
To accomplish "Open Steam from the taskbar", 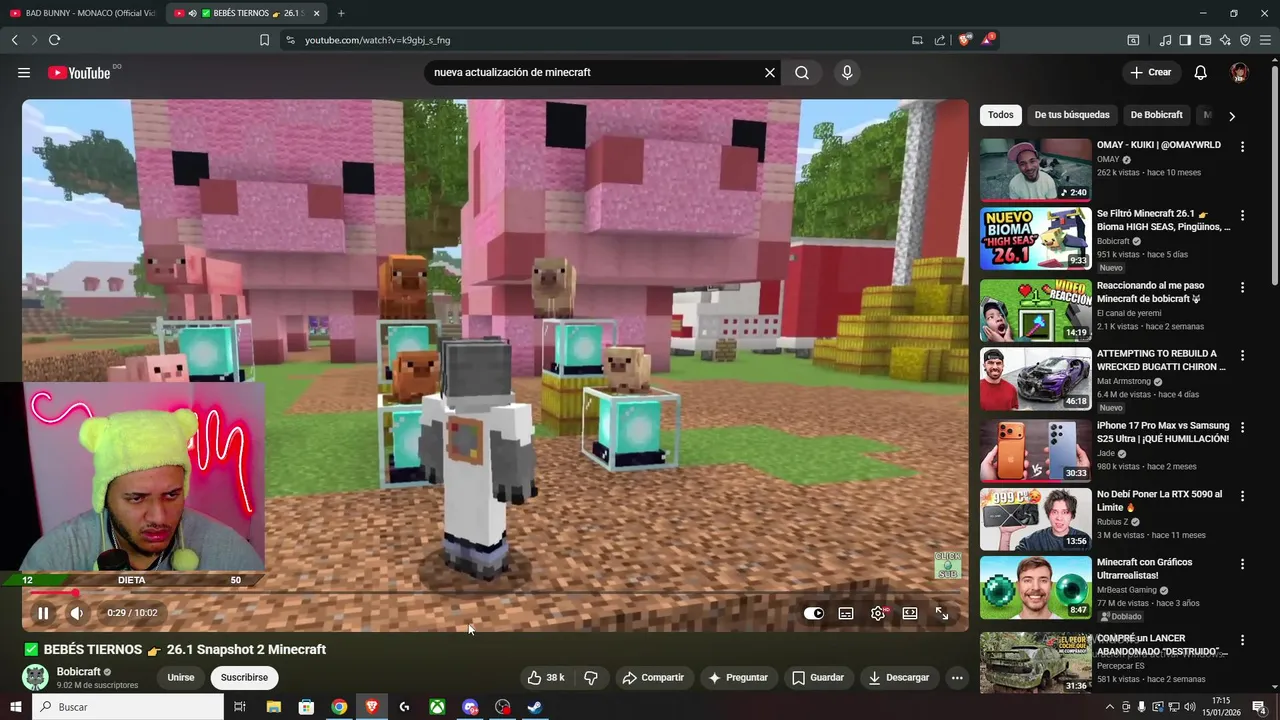I will point(535,707).
